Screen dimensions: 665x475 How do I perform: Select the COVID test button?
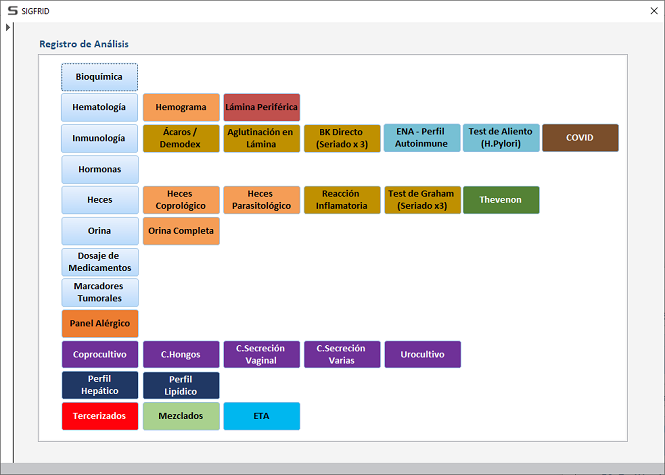pyautogui.click(x=580, y=138)
